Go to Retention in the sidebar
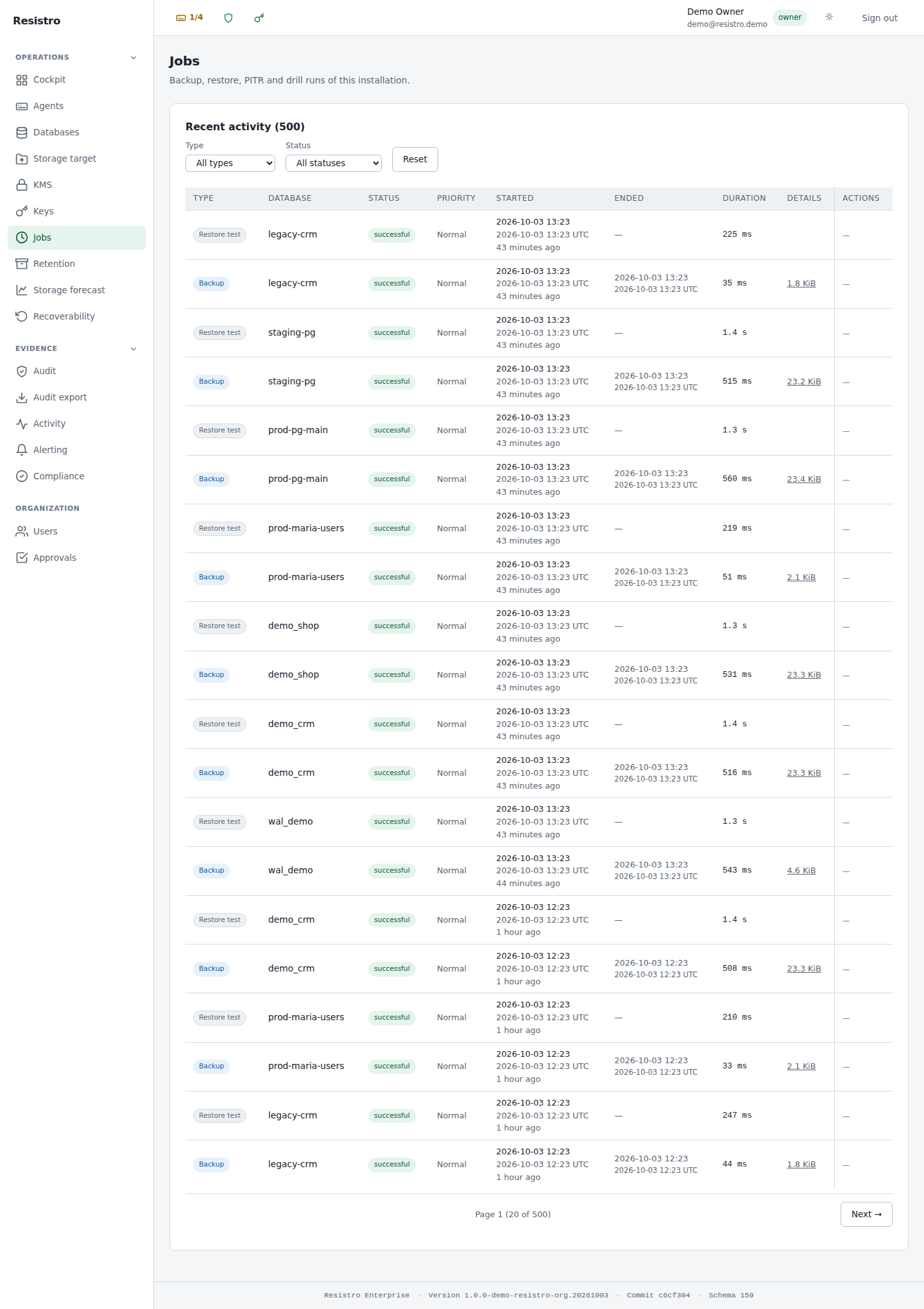The image size is (924, 1309). pyautogui.click(x=77, y=264)
